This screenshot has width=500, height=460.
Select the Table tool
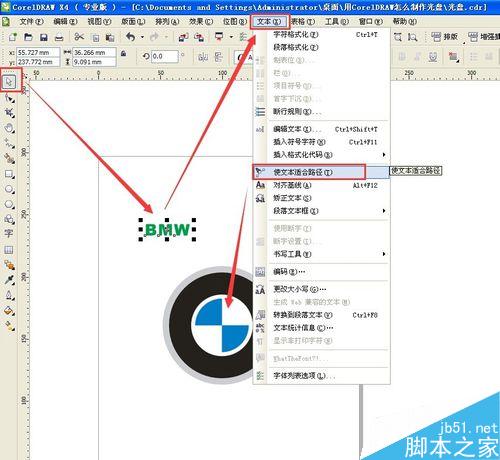point(9,249)
